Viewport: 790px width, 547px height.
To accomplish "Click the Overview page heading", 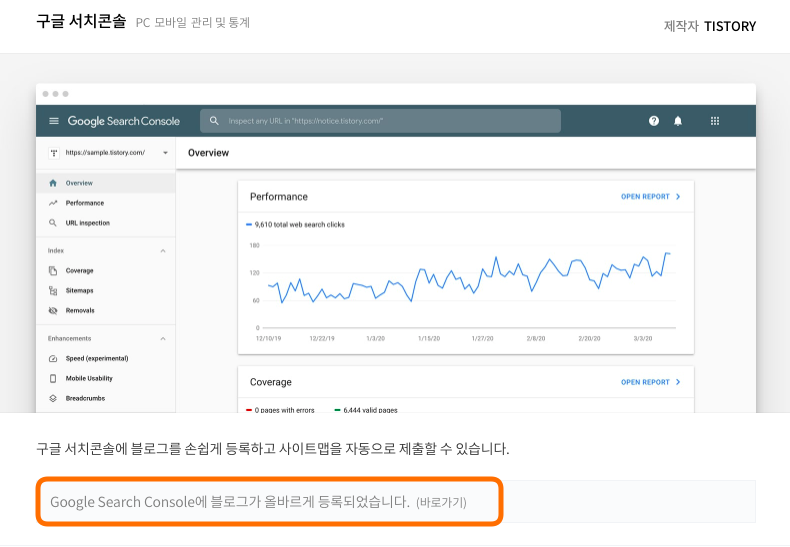I will (208, 153).
